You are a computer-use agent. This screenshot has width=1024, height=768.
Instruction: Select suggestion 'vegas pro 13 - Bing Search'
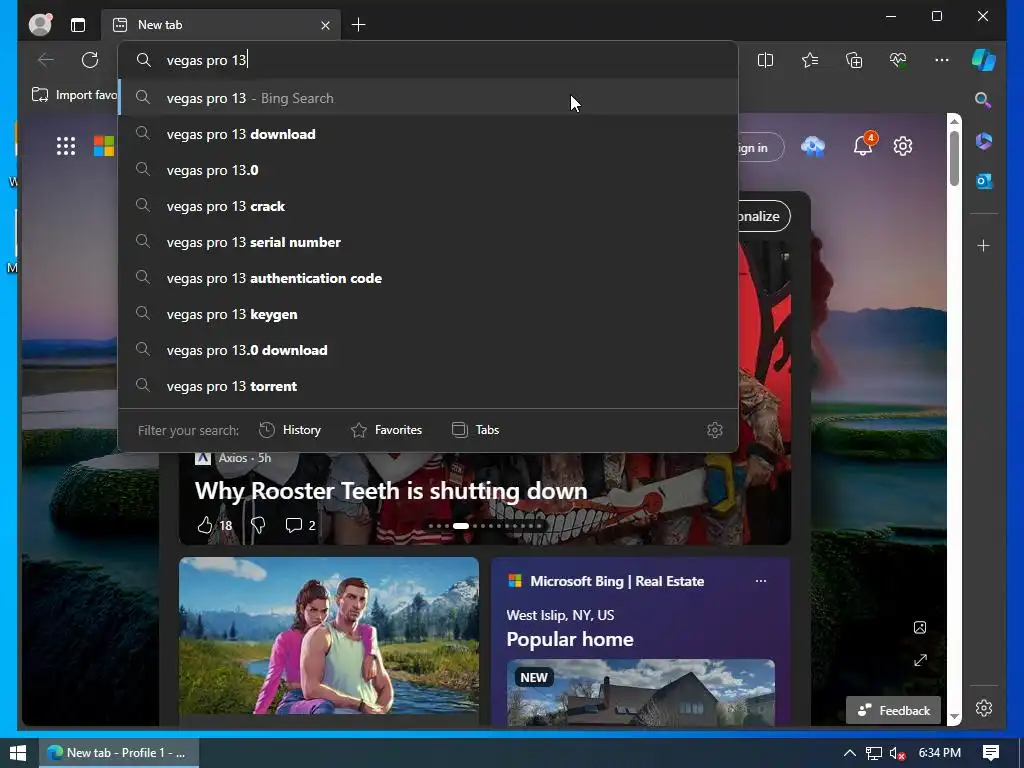[x=428, y=98]
